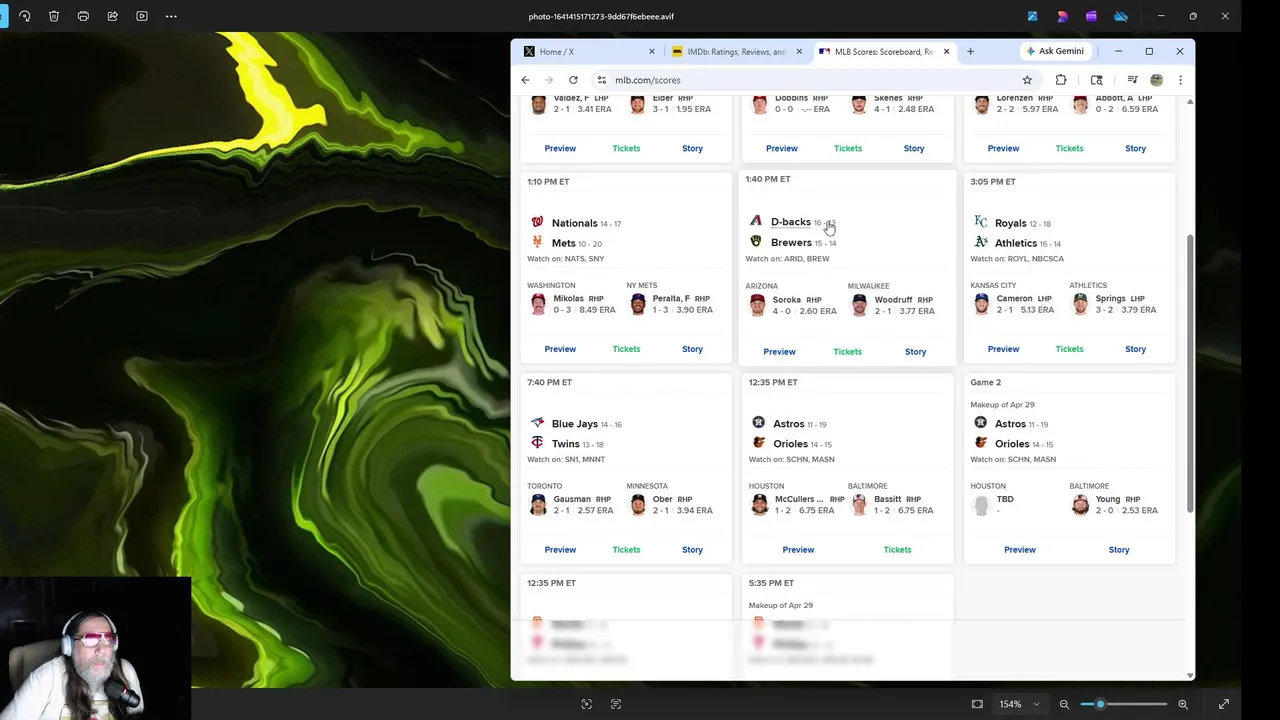Open the 154% zoom level dropdown

click(1021, 704)
